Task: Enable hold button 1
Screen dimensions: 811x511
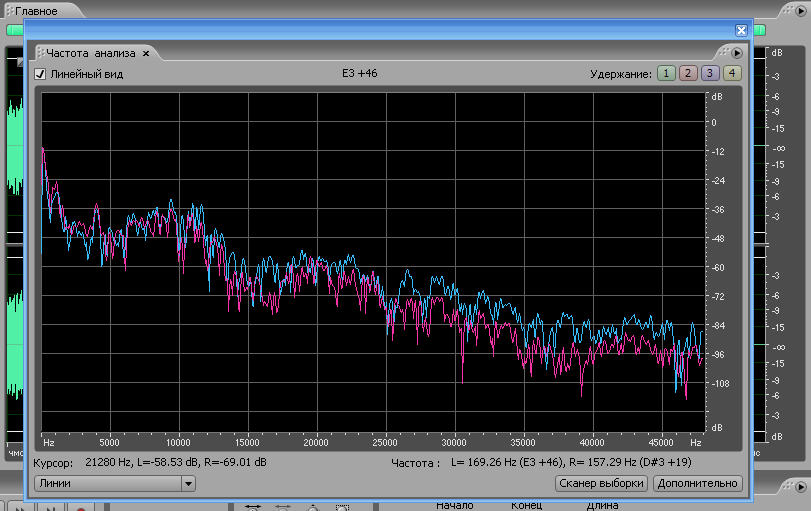Action: 666,73
